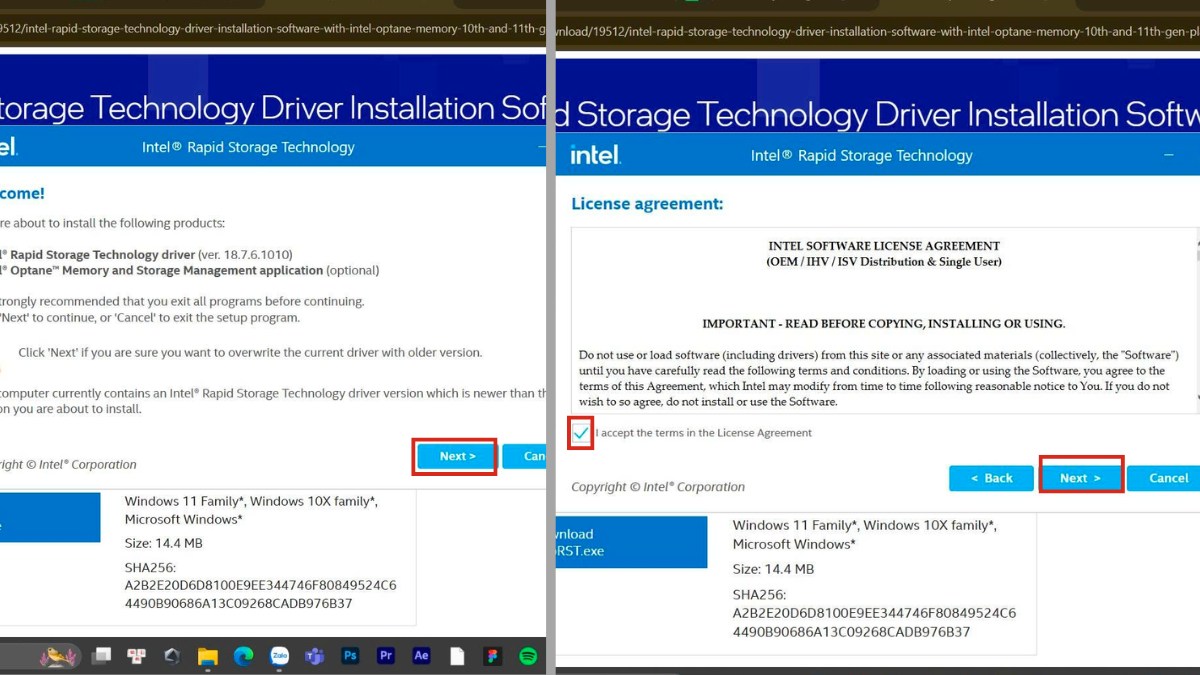The image size is (1200, 675).
Task: Open Microsoft Edge browser
Action: point(243,657)
